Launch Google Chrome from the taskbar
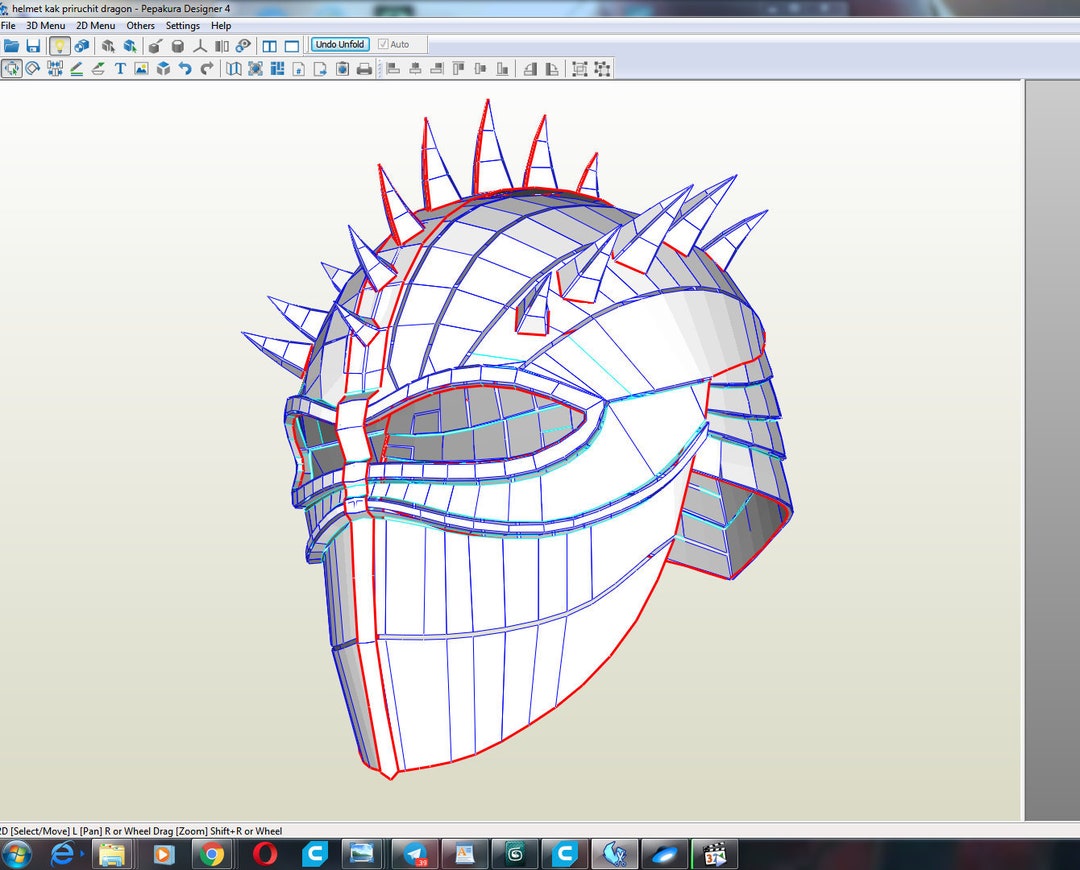 (x=211, y=855)
